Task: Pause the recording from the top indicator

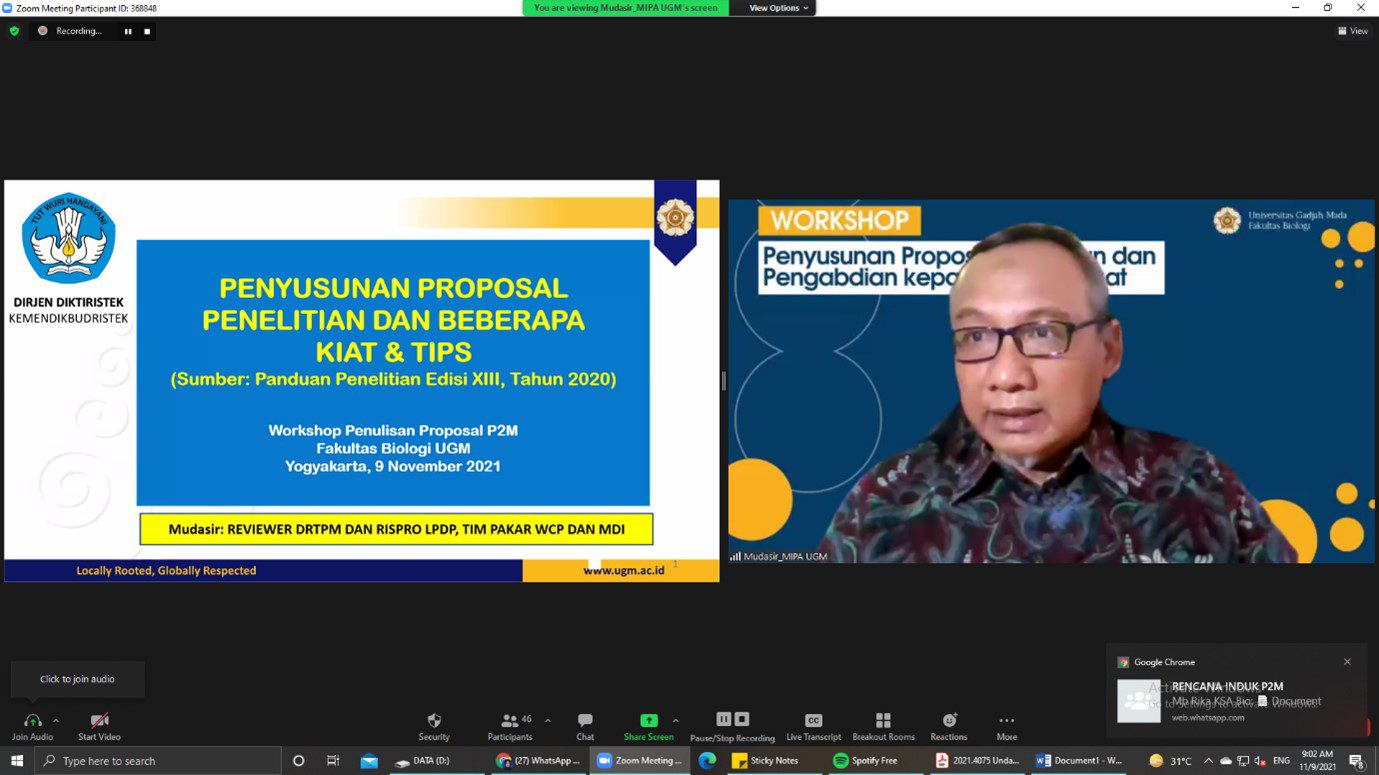Action: click(x=128, y=31)
